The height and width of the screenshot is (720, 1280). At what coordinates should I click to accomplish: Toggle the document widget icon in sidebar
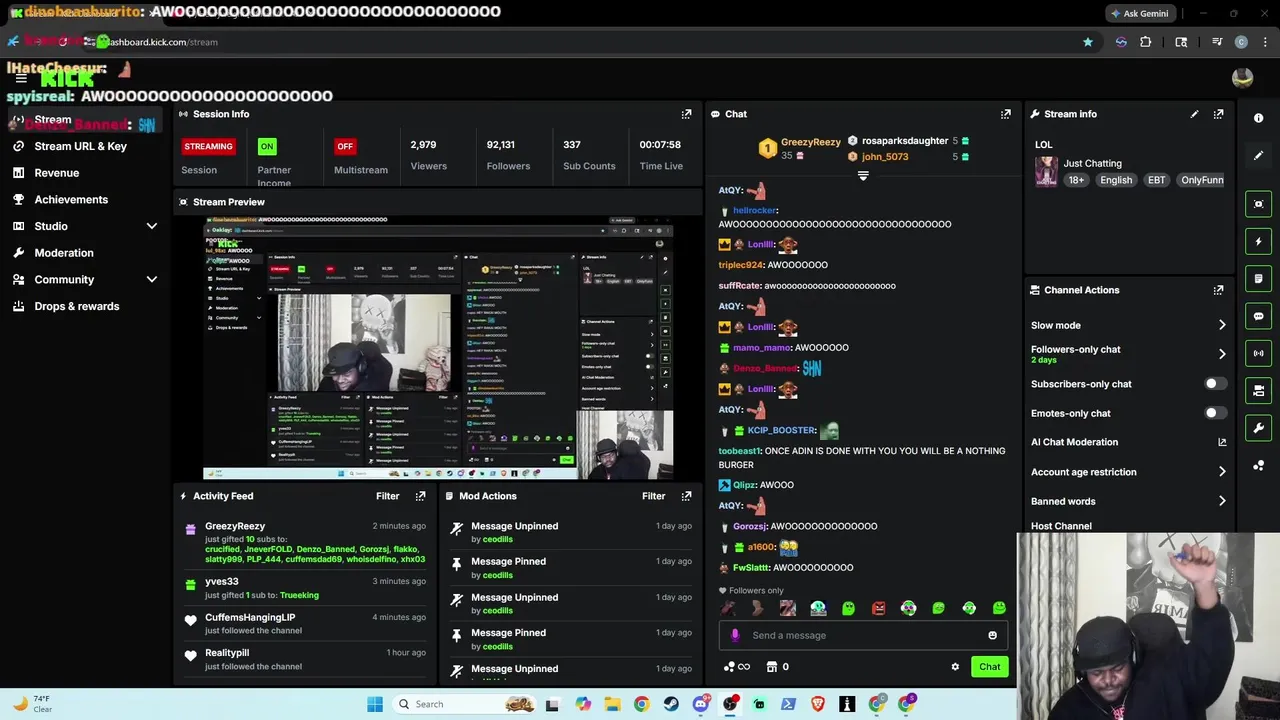pyautogui.click(x=1258, y=278)
